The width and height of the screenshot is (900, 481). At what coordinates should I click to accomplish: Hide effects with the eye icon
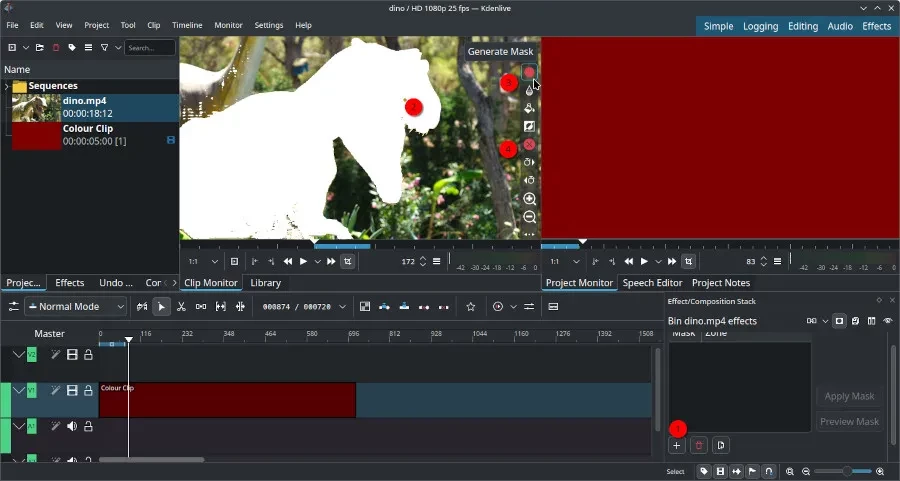pyautogui.click(x=887, y=321)
